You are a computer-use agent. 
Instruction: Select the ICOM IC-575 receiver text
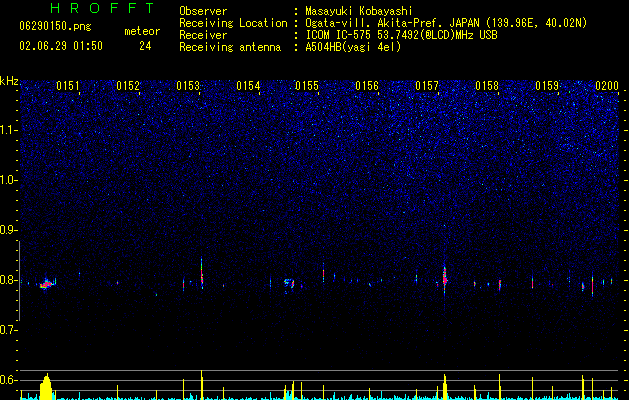click(x=401, y=35)
